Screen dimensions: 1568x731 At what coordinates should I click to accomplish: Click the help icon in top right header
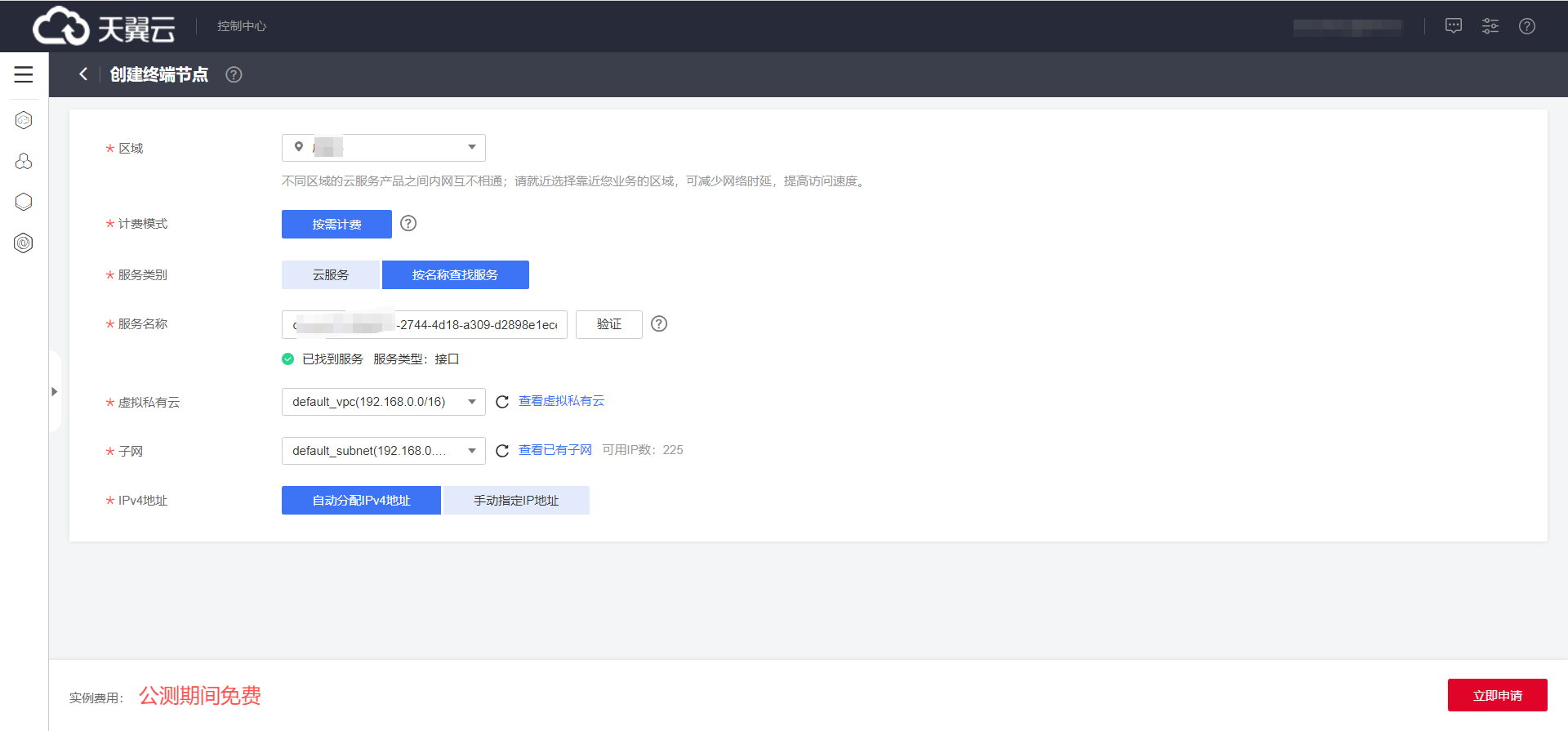point(1526,26)
